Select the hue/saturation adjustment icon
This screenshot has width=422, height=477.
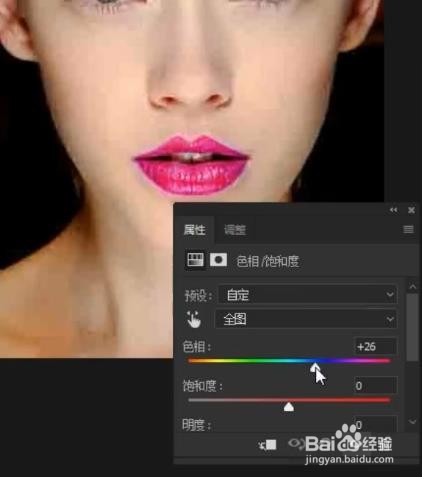coord(195,260)
